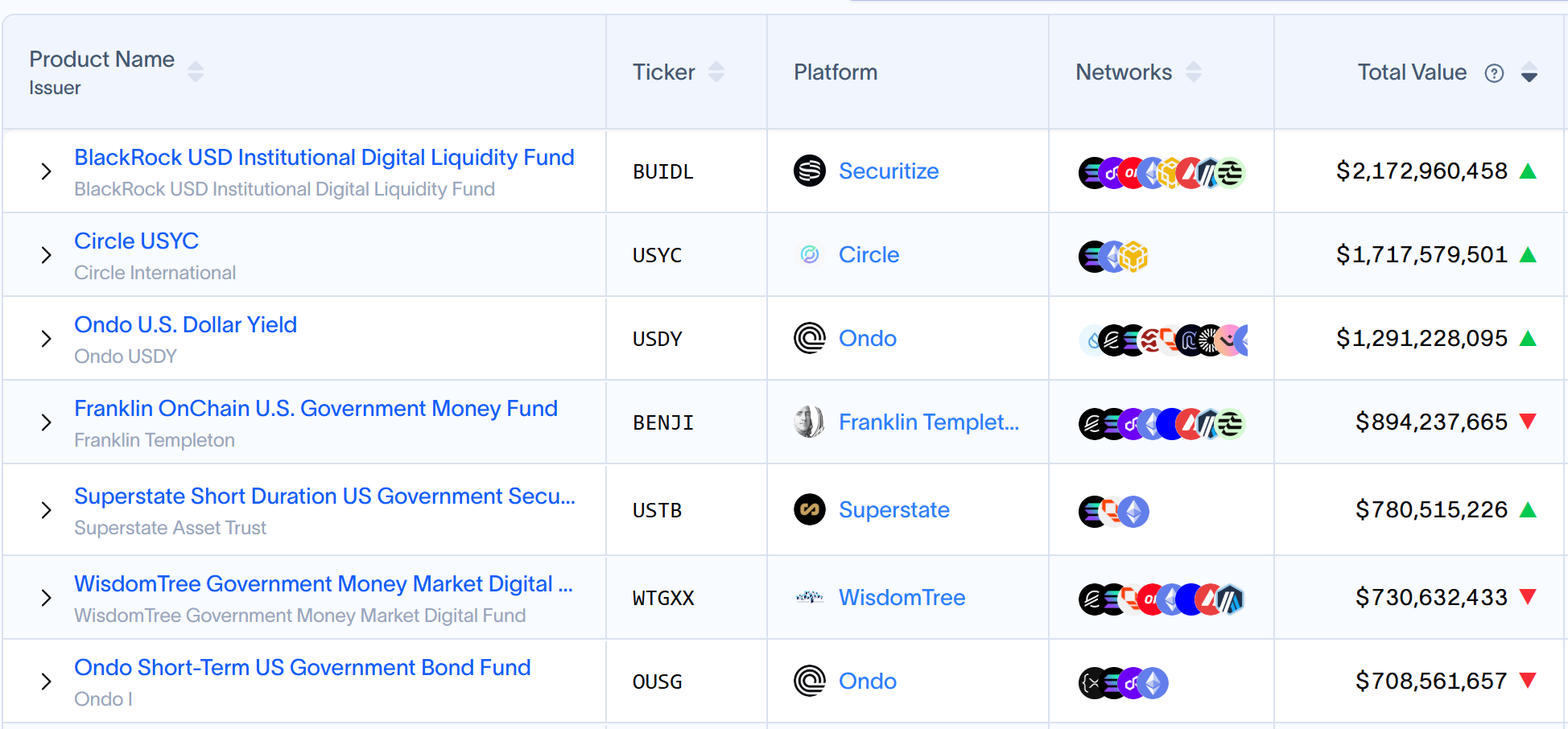Image resolution: width=1568 pixels, height=729 pixels.
Task: Expand the BlackRock USD Institutional fund row
Action: (46, 171)
